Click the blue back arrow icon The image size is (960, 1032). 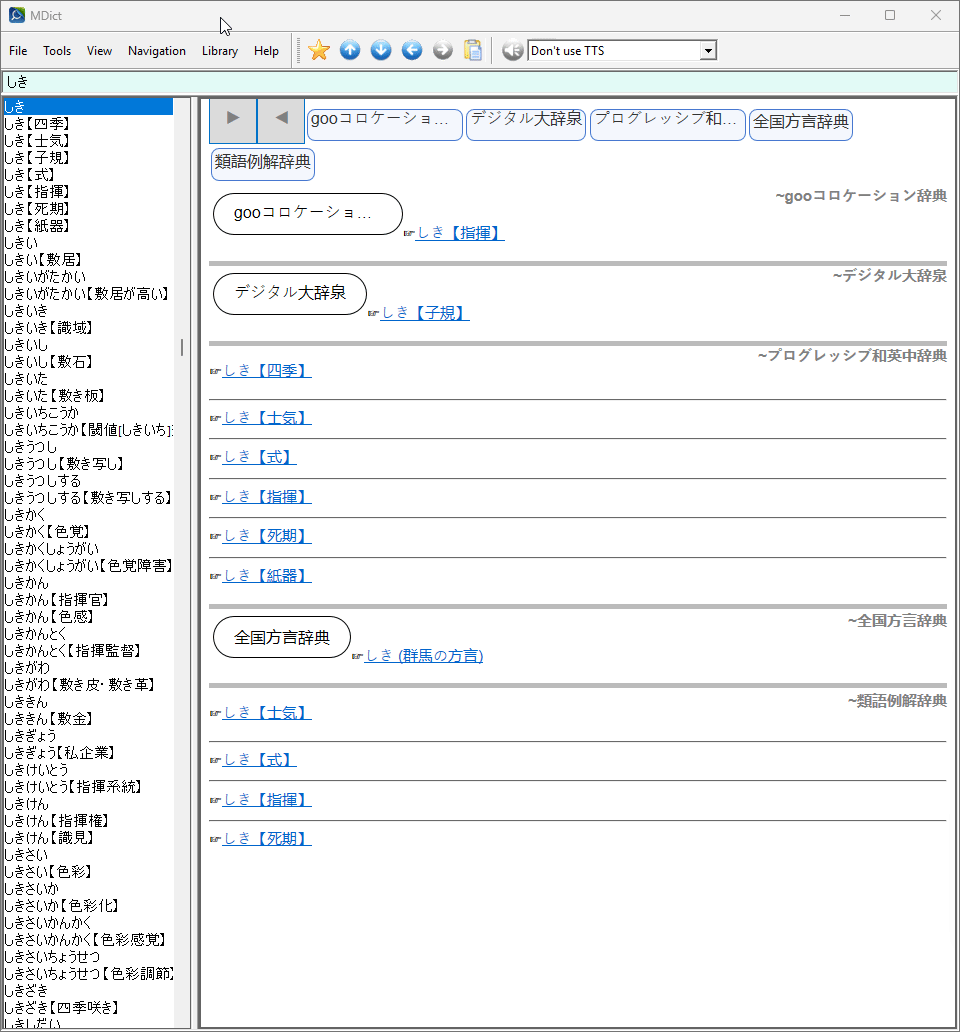click(412, 50)
